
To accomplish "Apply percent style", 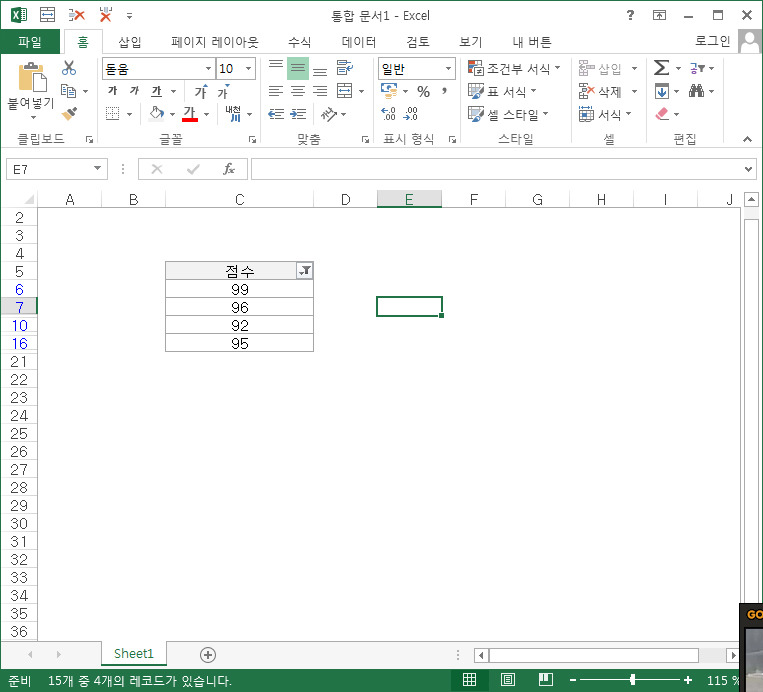I will tap(423, 91).
